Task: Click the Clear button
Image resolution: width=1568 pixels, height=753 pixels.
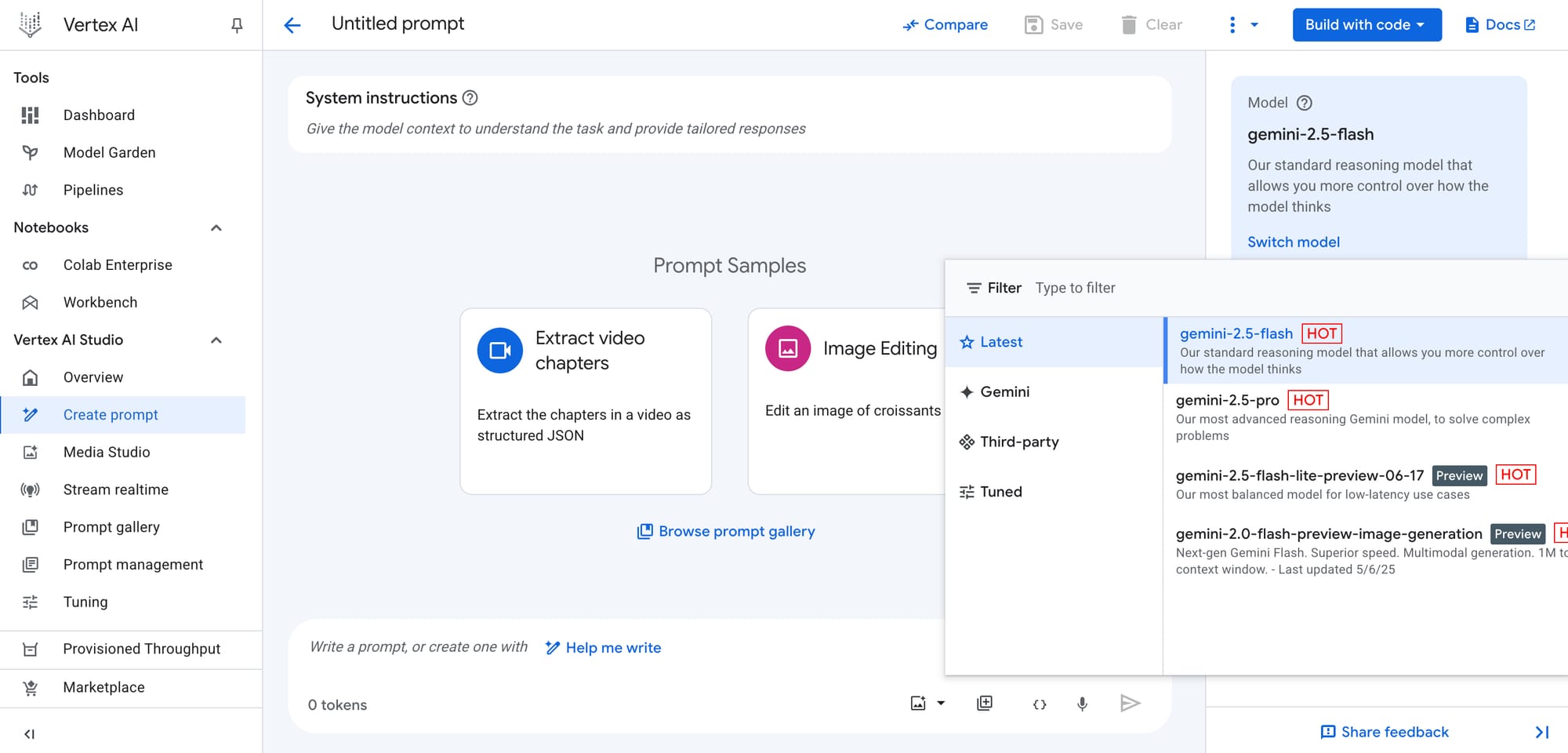Action: click(1152, 25)
